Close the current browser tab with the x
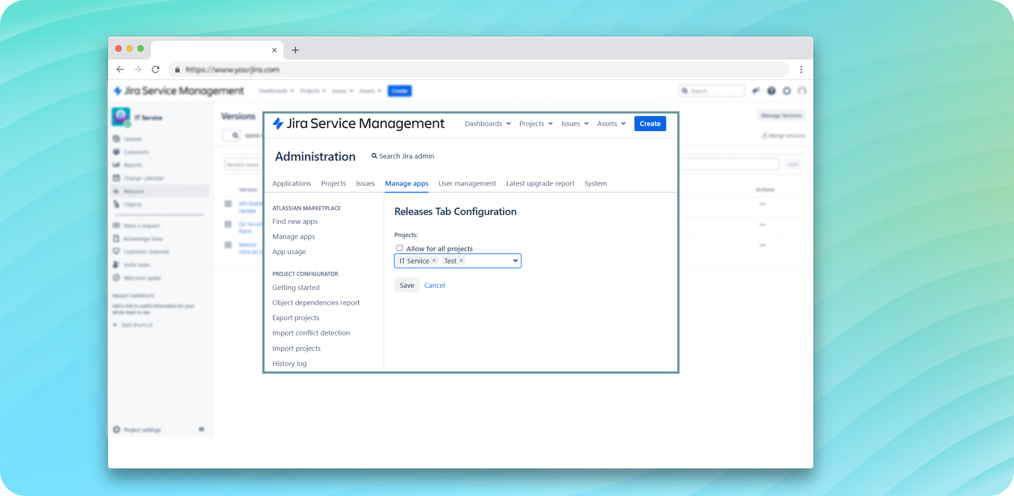 pos(274,50)
